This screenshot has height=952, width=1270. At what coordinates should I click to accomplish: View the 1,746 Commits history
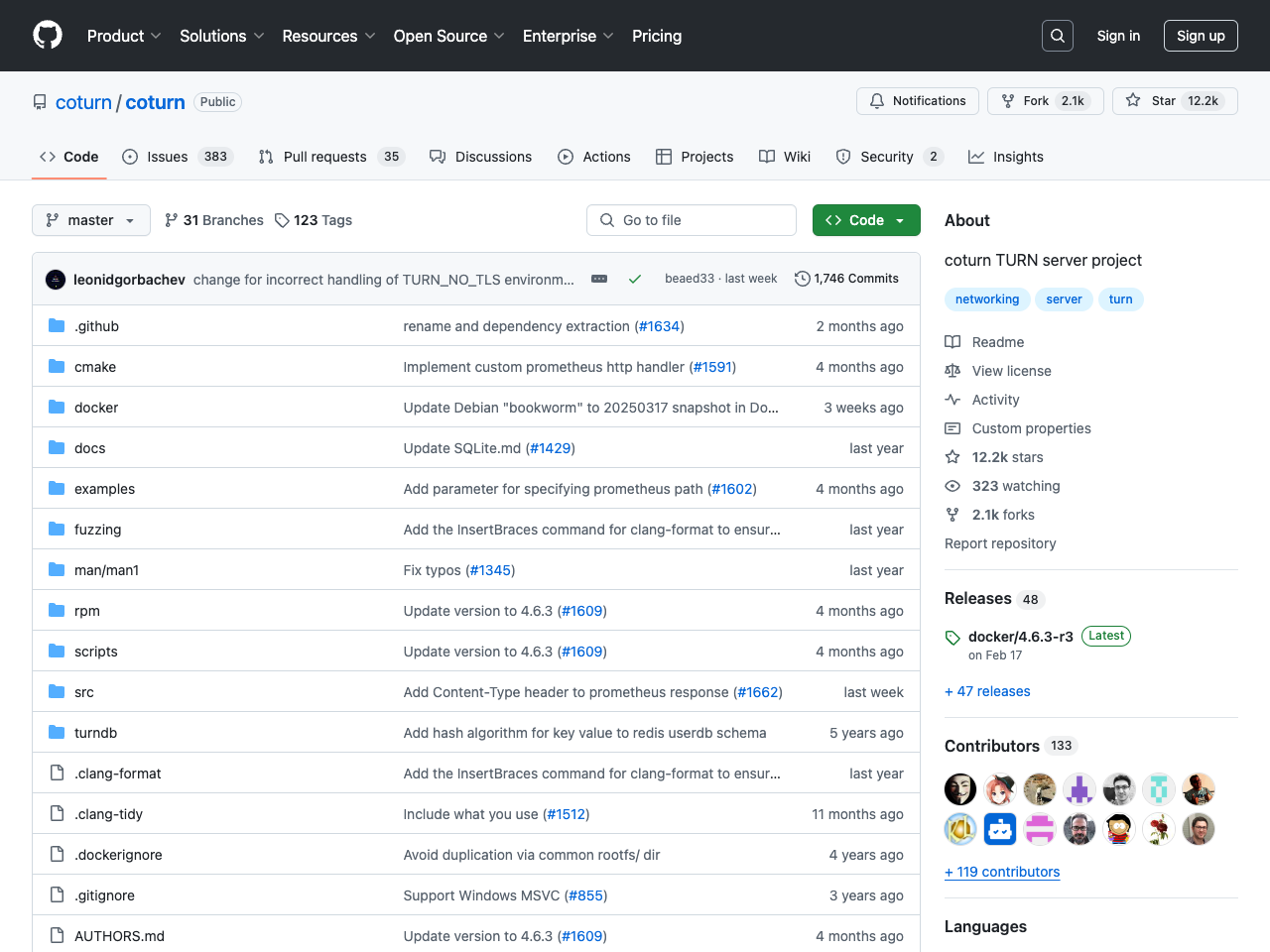point(846,279)
